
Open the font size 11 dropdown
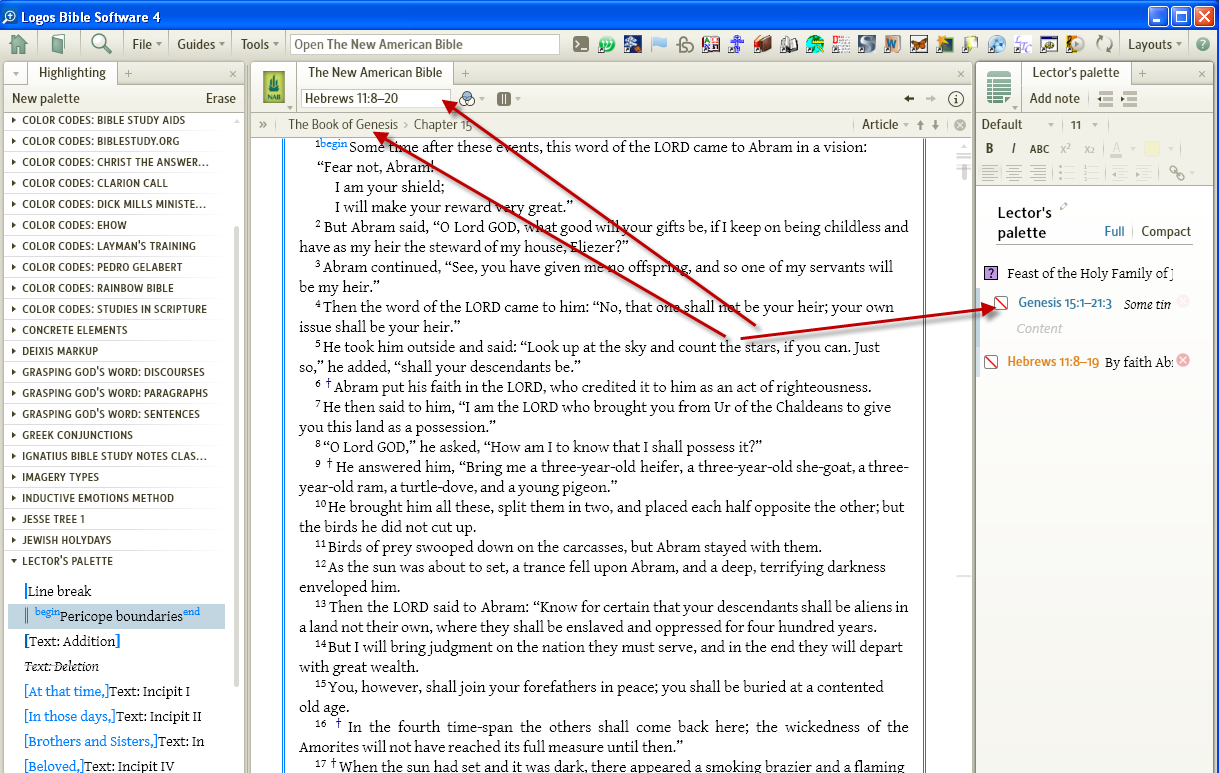pyautogui.click(x=1084, y=125)
